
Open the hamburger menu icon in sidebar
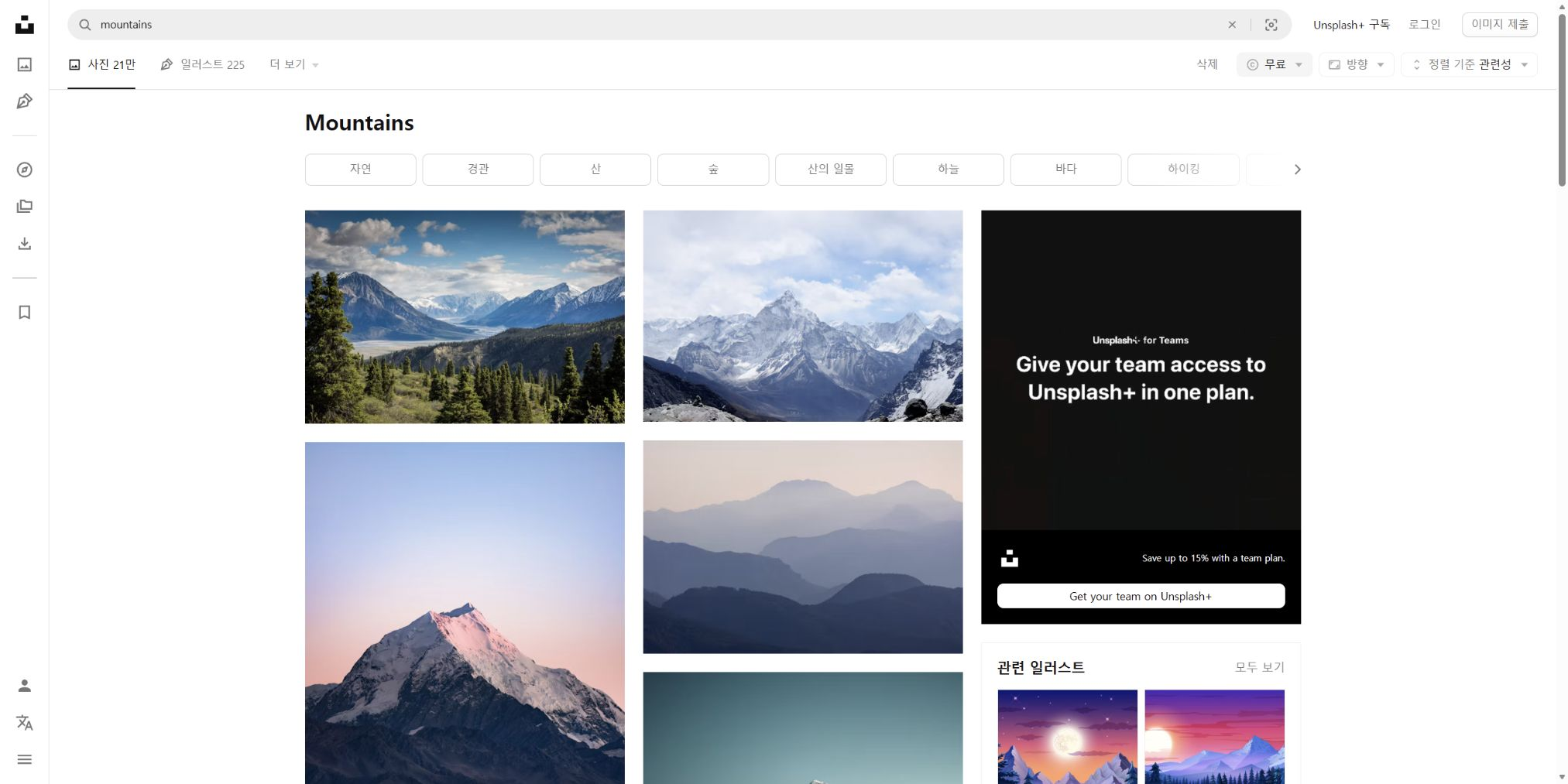tap(25, 759)
